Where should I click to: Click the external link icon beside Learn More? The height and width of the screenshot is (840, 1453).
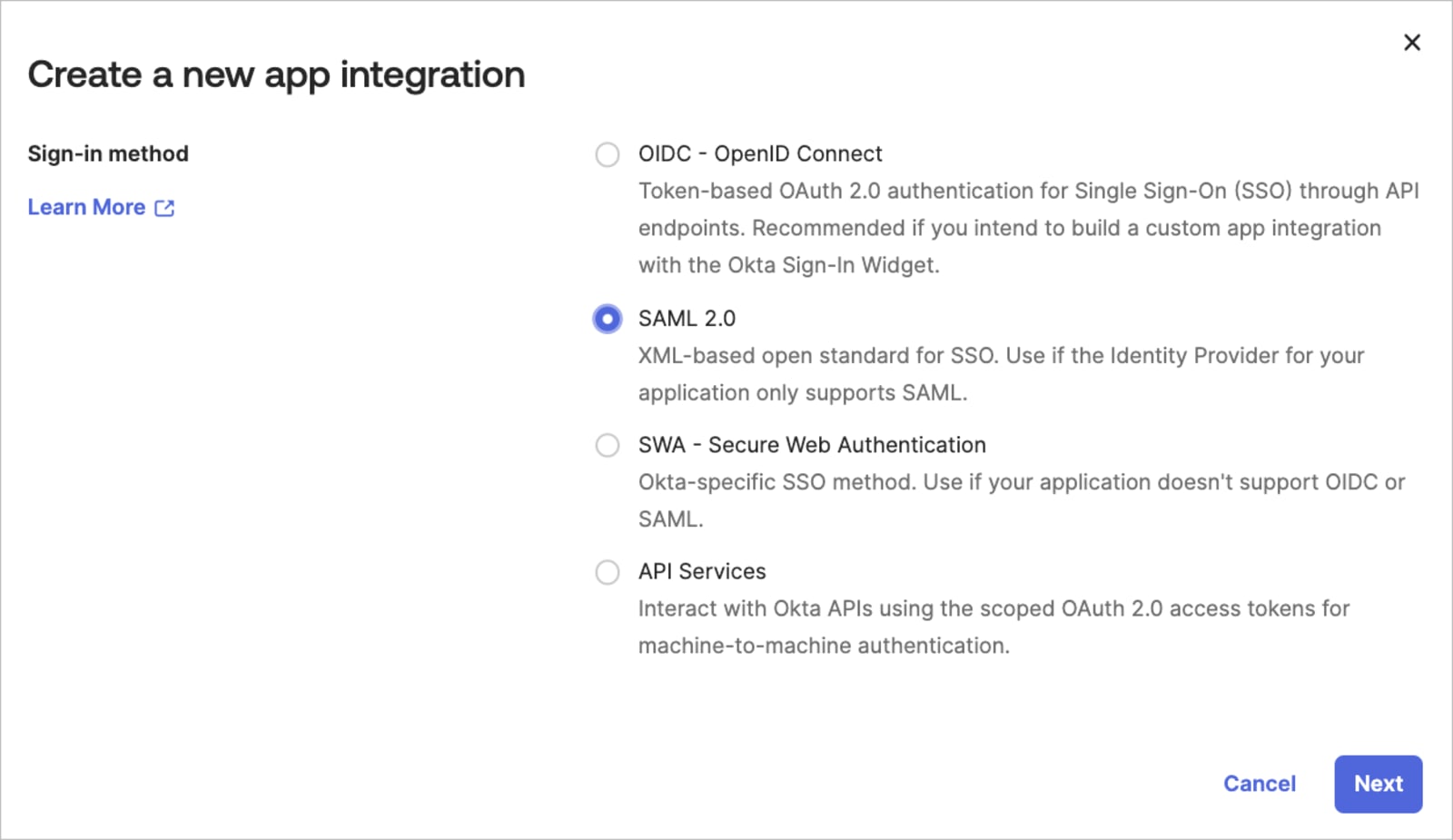[x=164, y=208]
